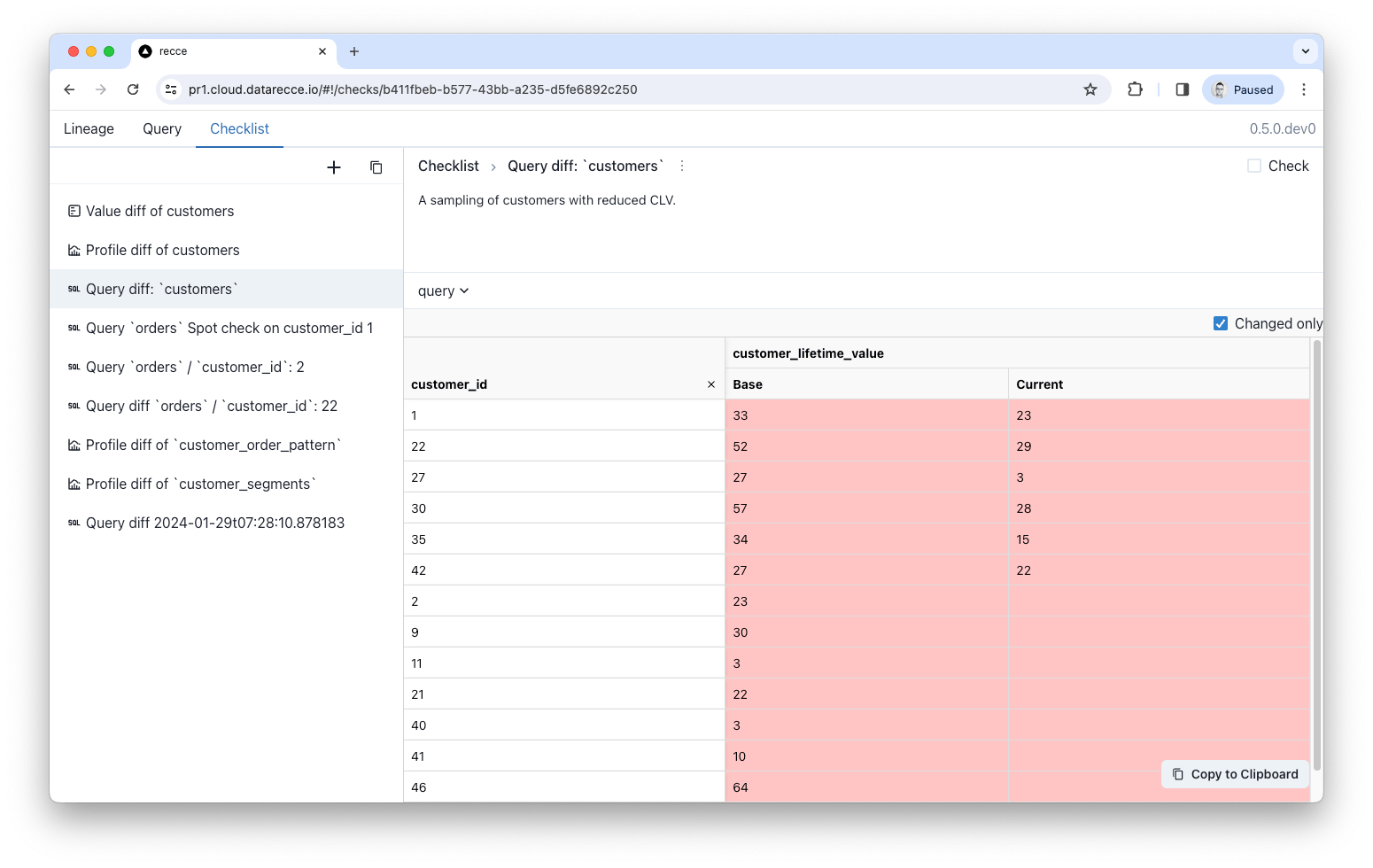Open the Chrome three-dot menu
Image resolution: width=1373 pixels, height=868 pixels.
[x=1303, y=89]
